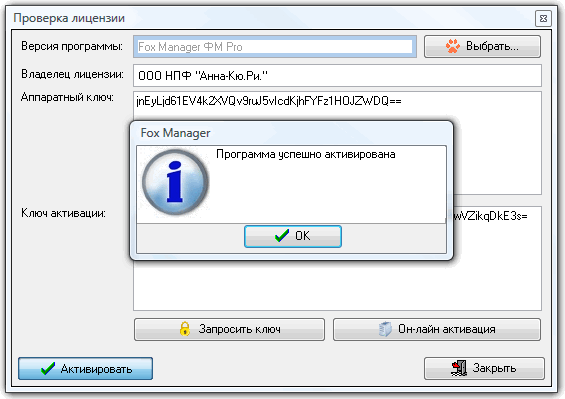Click the exit door icon on Закрыть
Screen dimensions: 565x399
click(459, 368)
